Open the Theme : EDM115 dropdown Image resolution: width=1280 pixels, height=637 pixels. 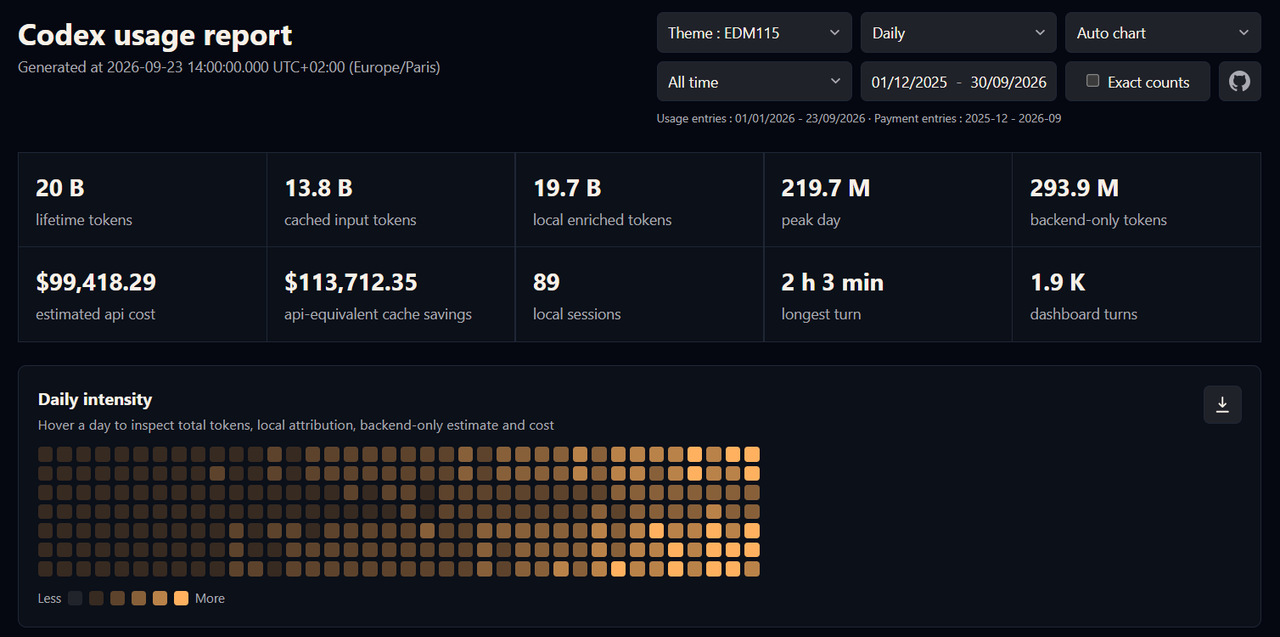(x=754, y=33)
